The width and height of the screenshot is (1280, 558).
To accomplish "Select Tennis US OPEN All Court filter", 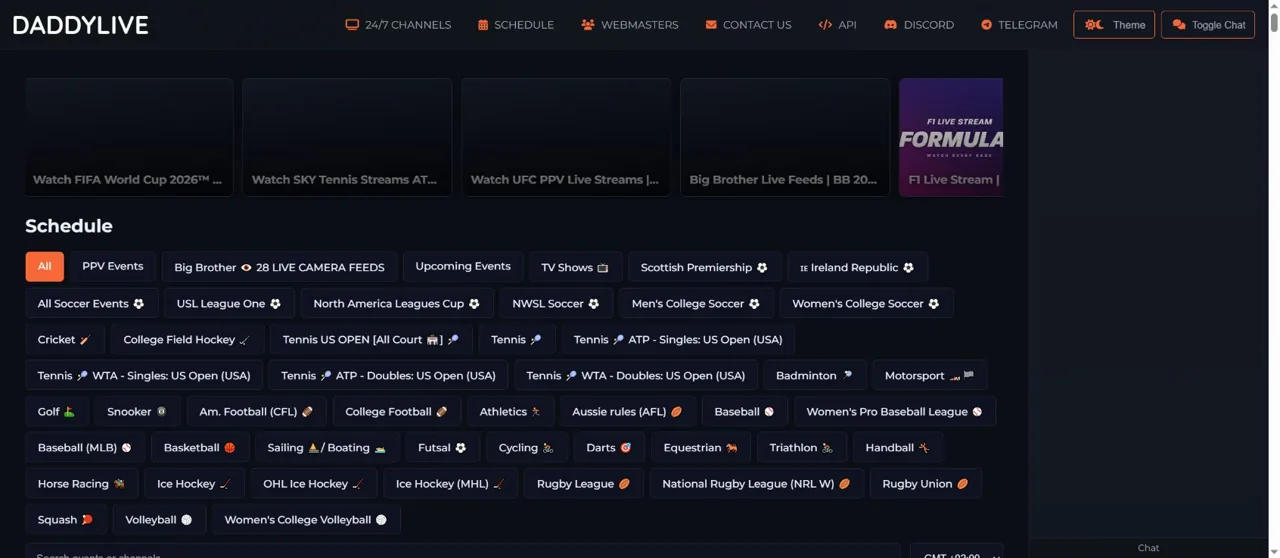I will 372,339.
